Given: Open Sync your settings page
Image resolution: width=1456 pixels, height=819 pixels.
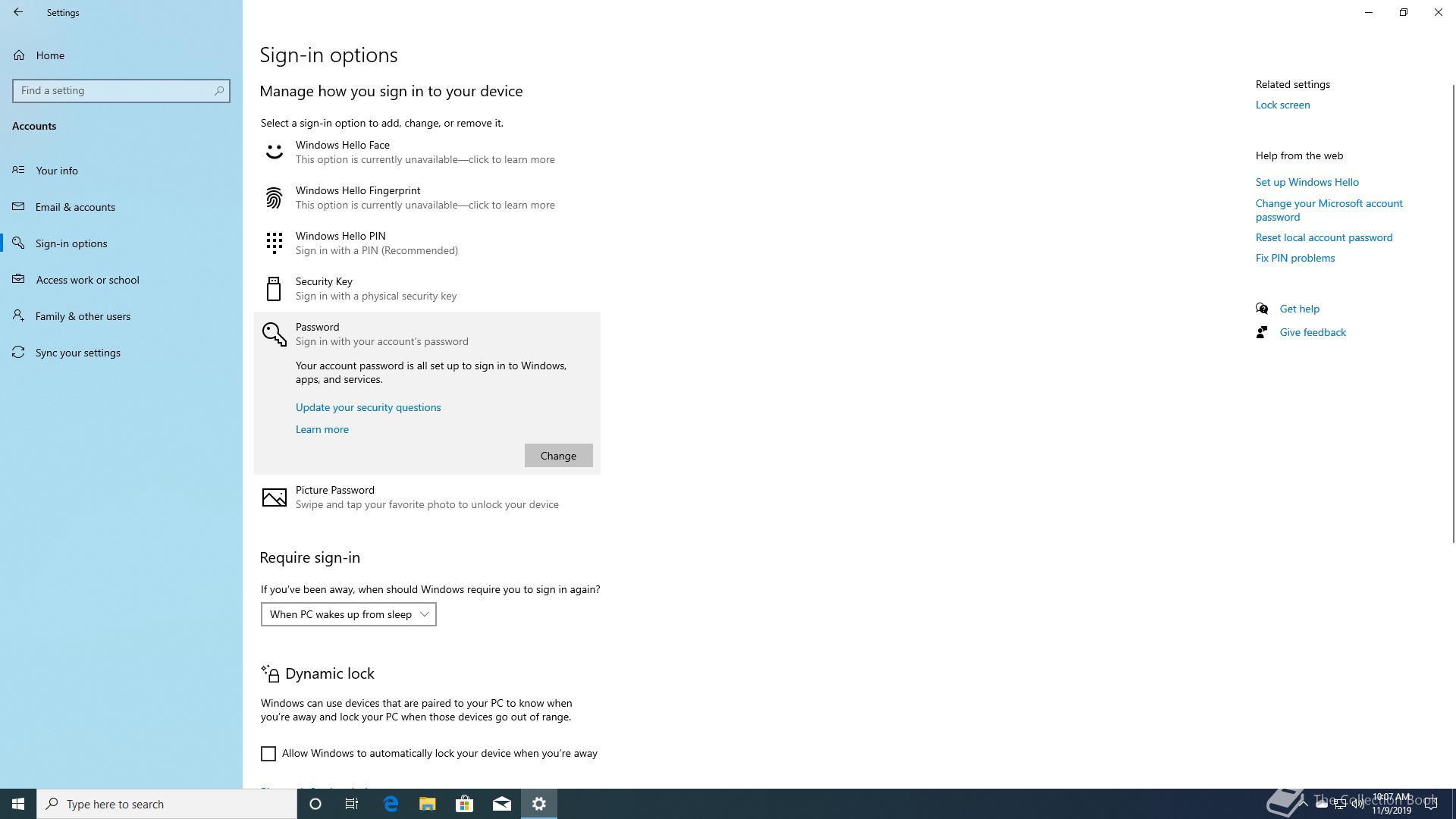Looking at the screenshot, I should click(x=77, y=353).
